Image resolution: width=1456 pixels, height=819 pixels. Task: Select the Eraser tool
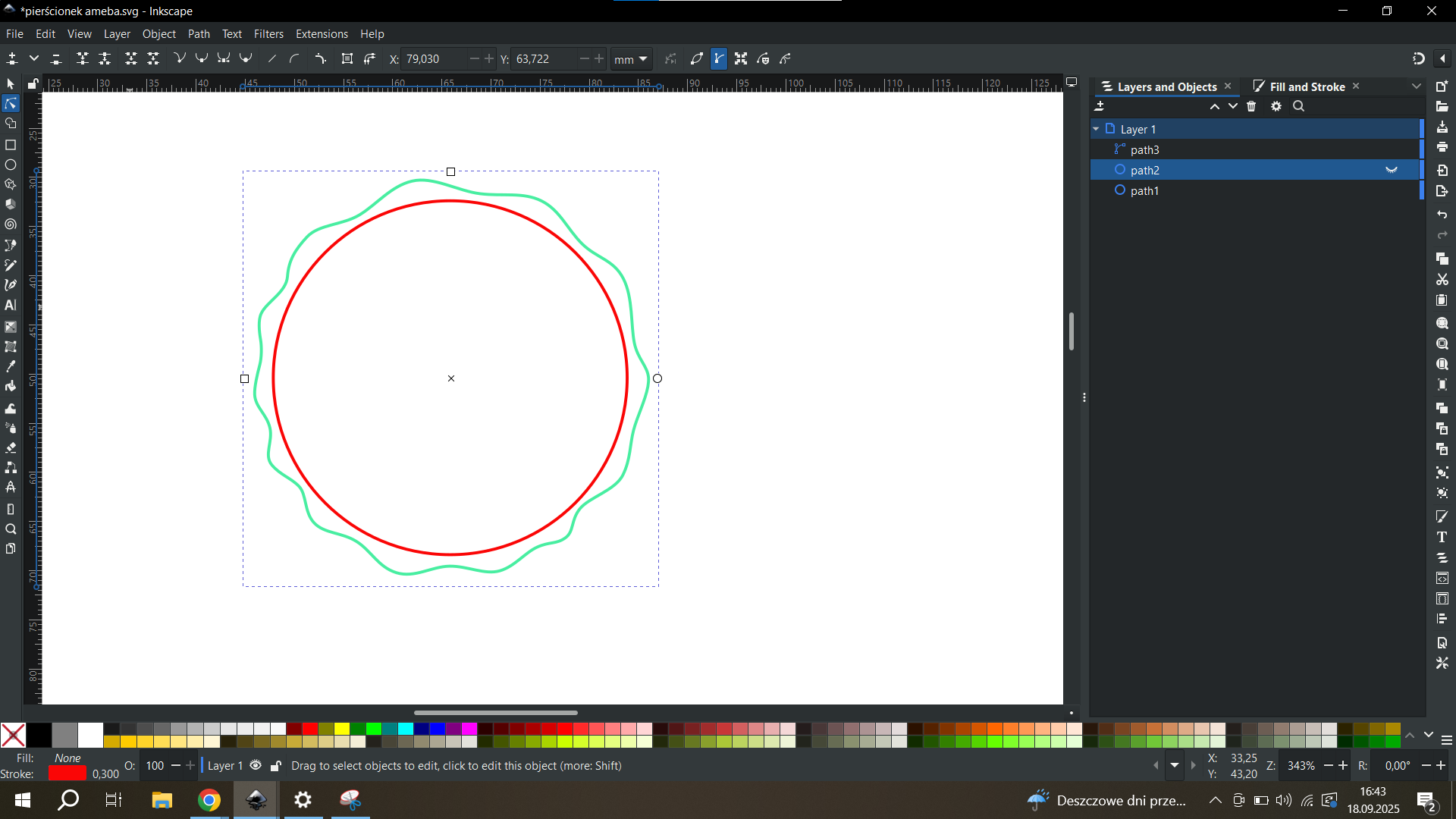[x=11, y=448]
